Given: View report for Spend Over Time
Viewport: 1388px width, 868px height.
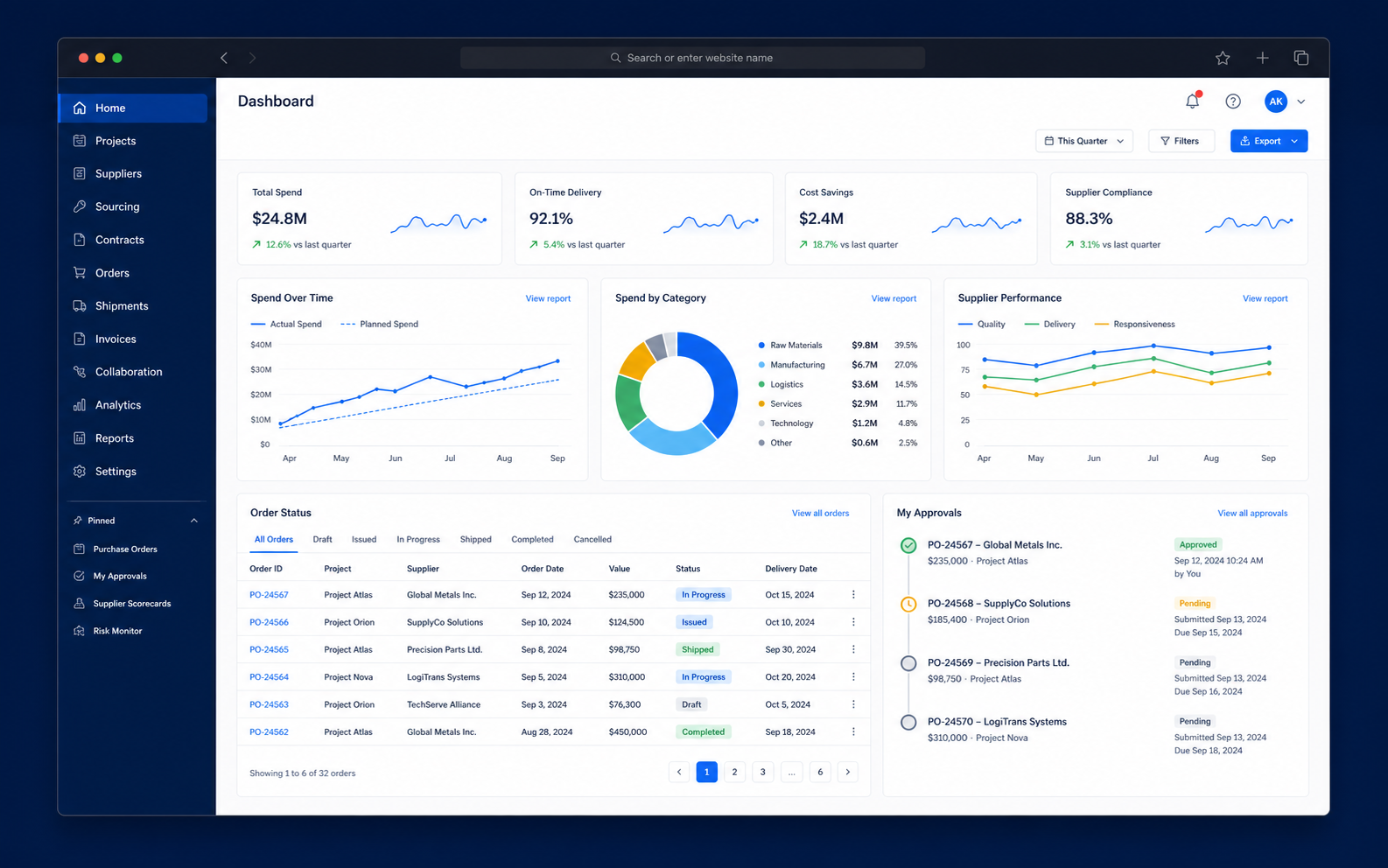Looking at the screenshot, I should tap(548, 298).
